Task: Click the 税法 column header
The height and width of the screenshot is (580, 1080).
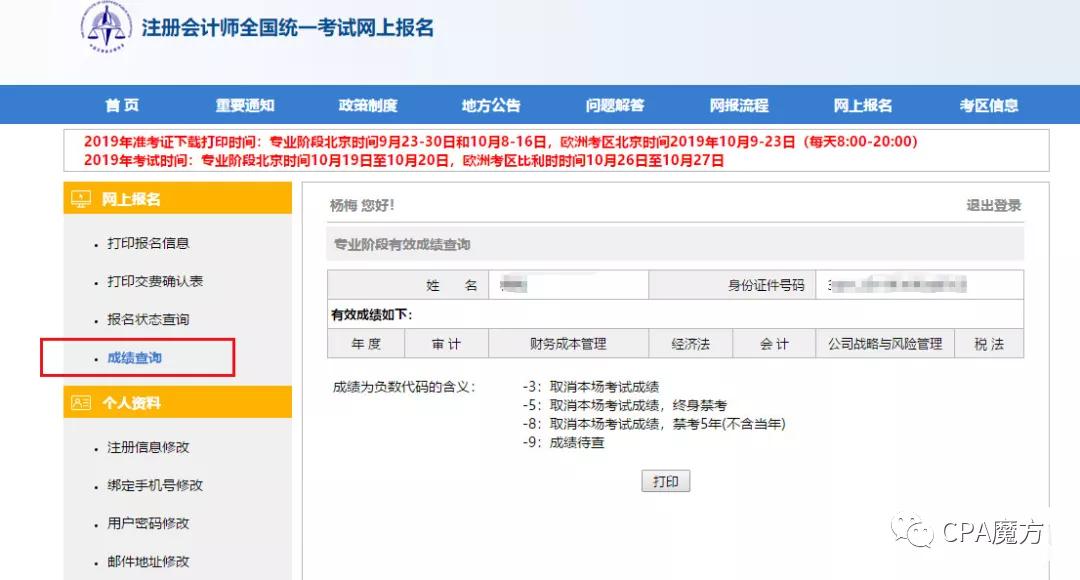Action: coord(989,344)
